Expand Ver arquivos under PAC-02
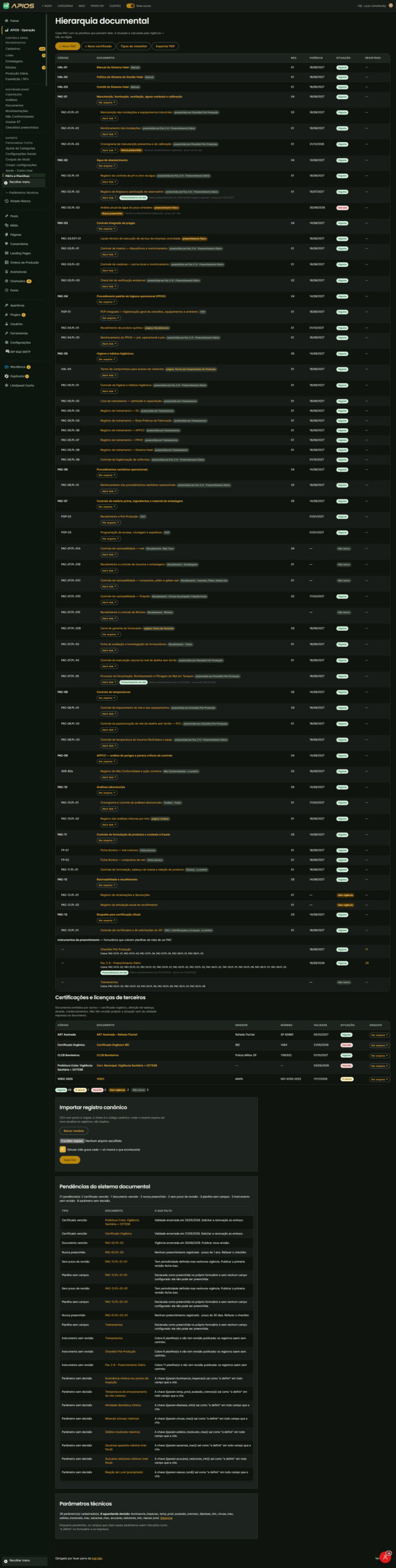 107,166
